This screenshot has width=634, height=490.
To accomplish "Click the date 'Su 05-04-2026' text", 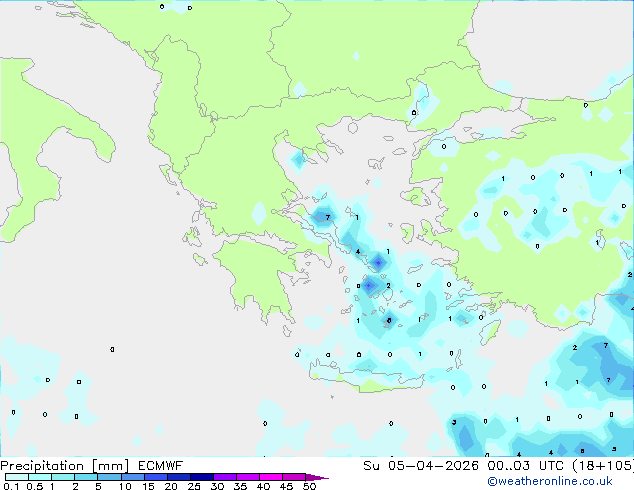I will pos(423,466).
